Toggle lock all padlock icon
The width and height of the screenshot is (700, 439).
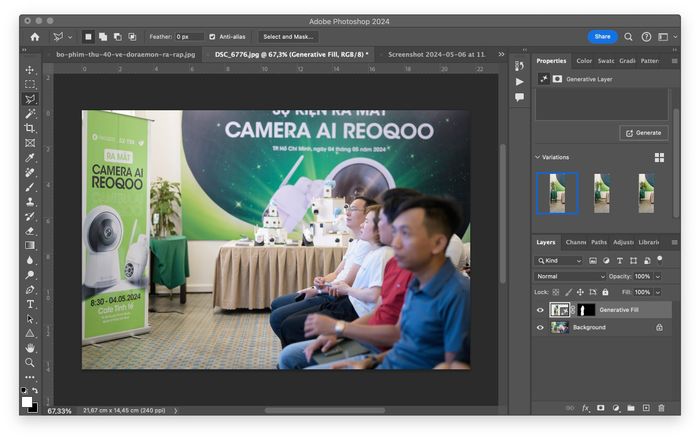pyautogui.click(x=605, y=292)
